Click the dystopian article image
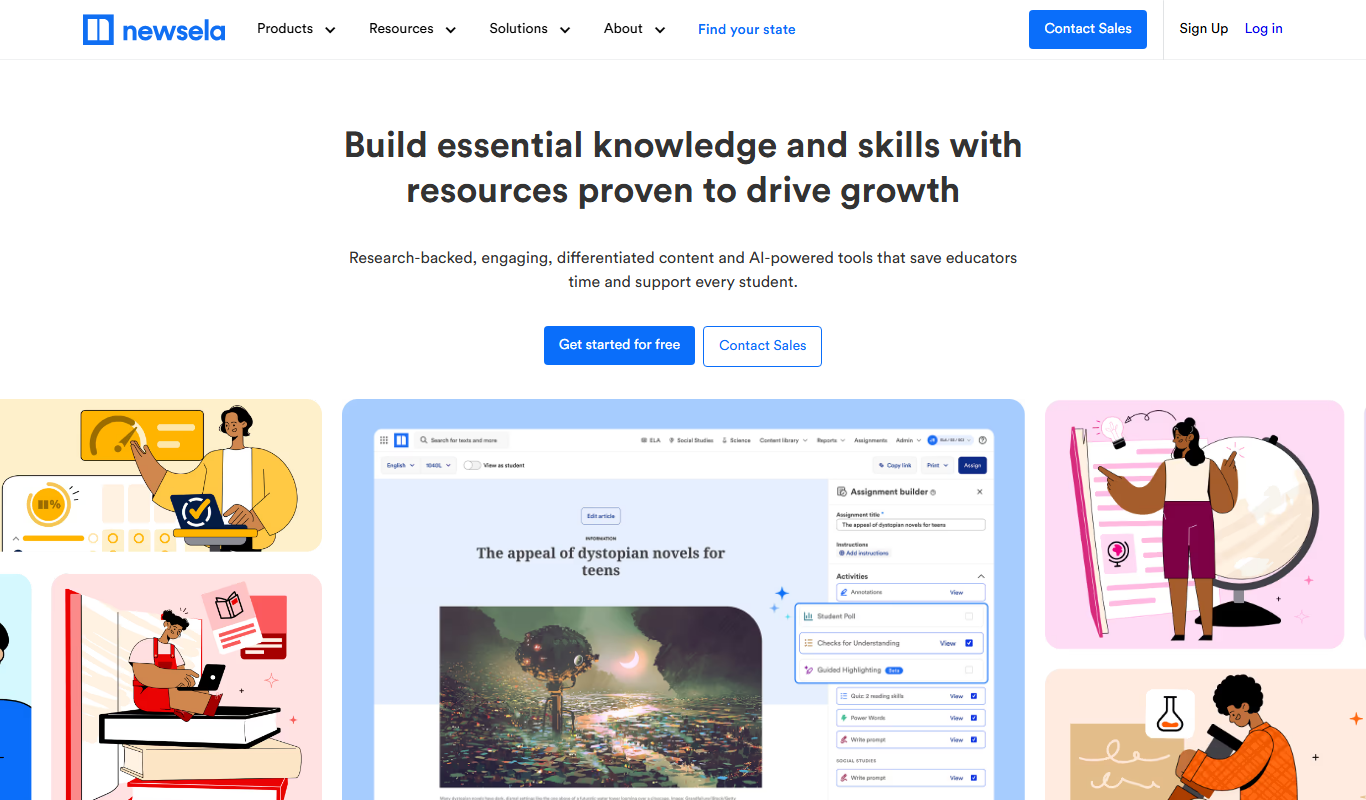 [x=601, y=697]
